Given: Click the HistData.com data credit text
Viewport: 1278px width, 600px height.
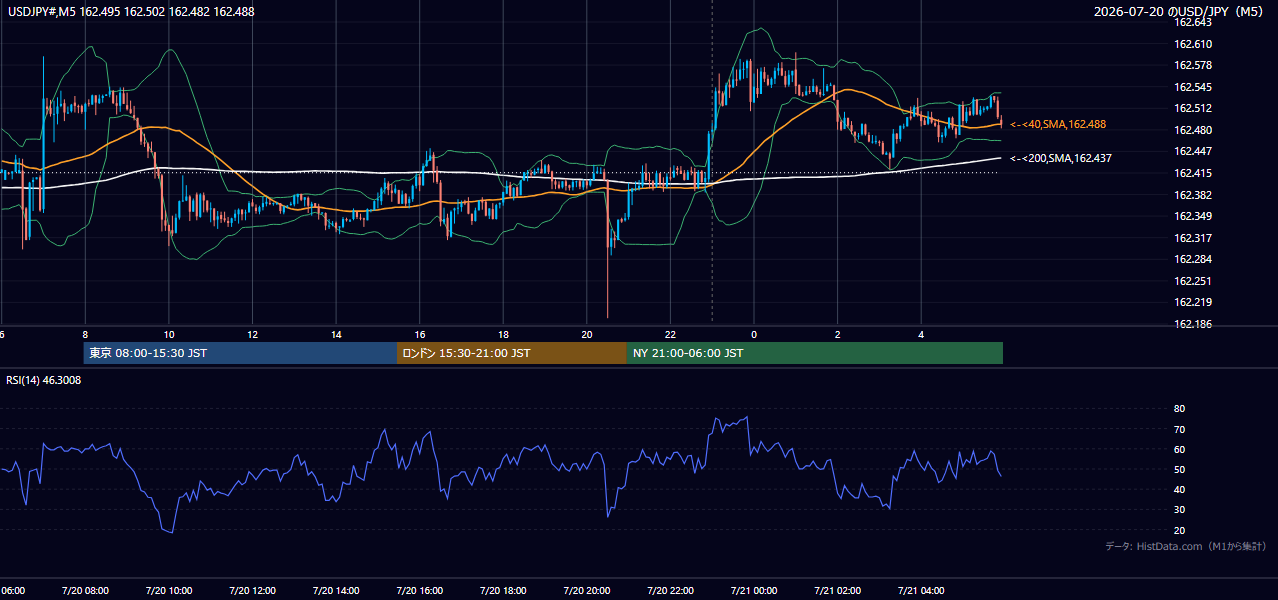Looking at the screenshot, I should coord(1186,546).
